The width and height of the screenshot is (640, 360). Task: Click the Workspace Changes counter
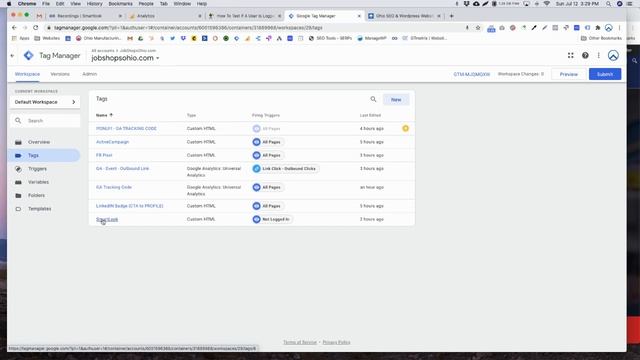(x=521, y=74)
